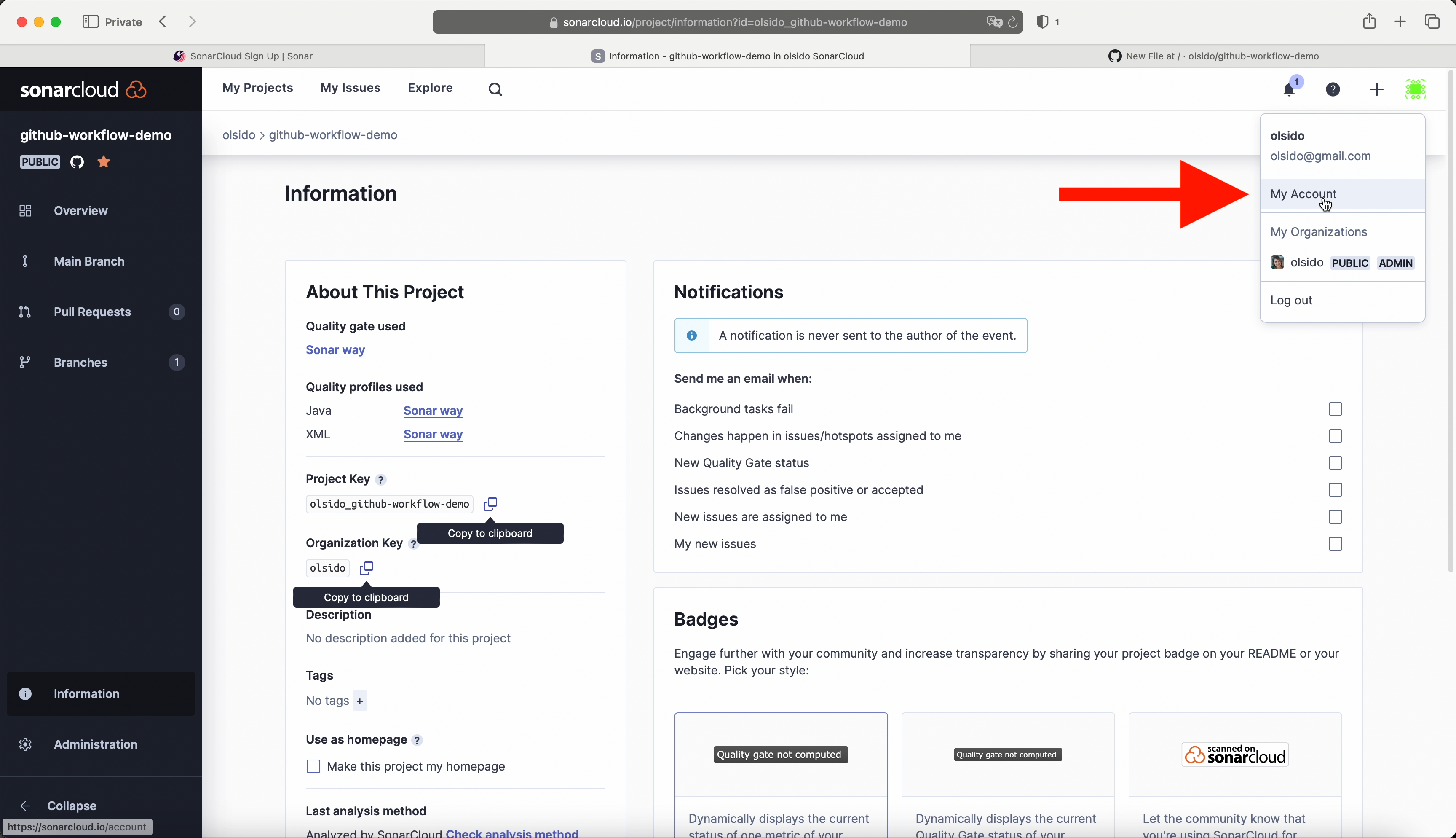Click the favorite star beside PUBLIC badge

[x=104, y=162]
